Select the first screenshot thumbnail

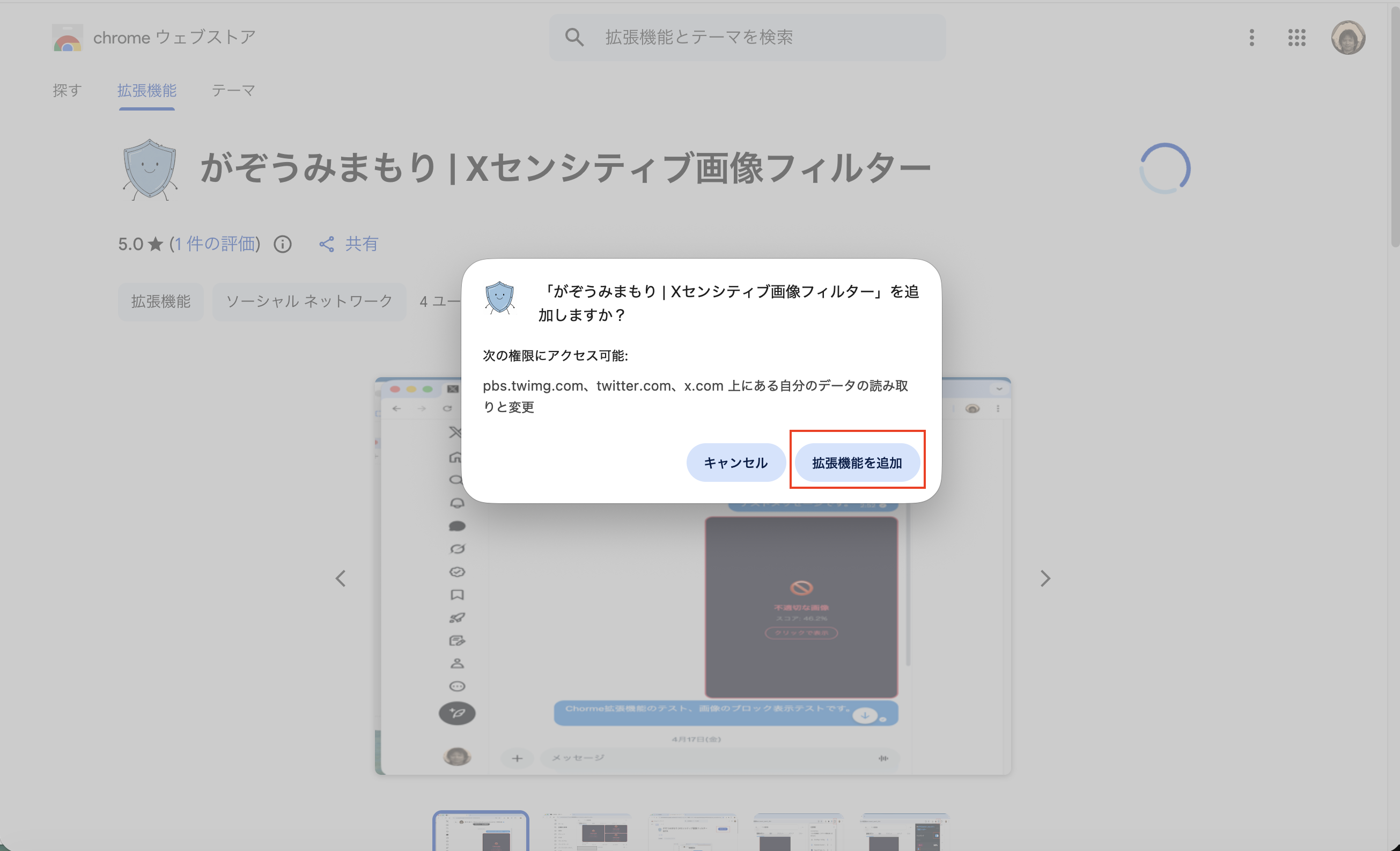481,831
